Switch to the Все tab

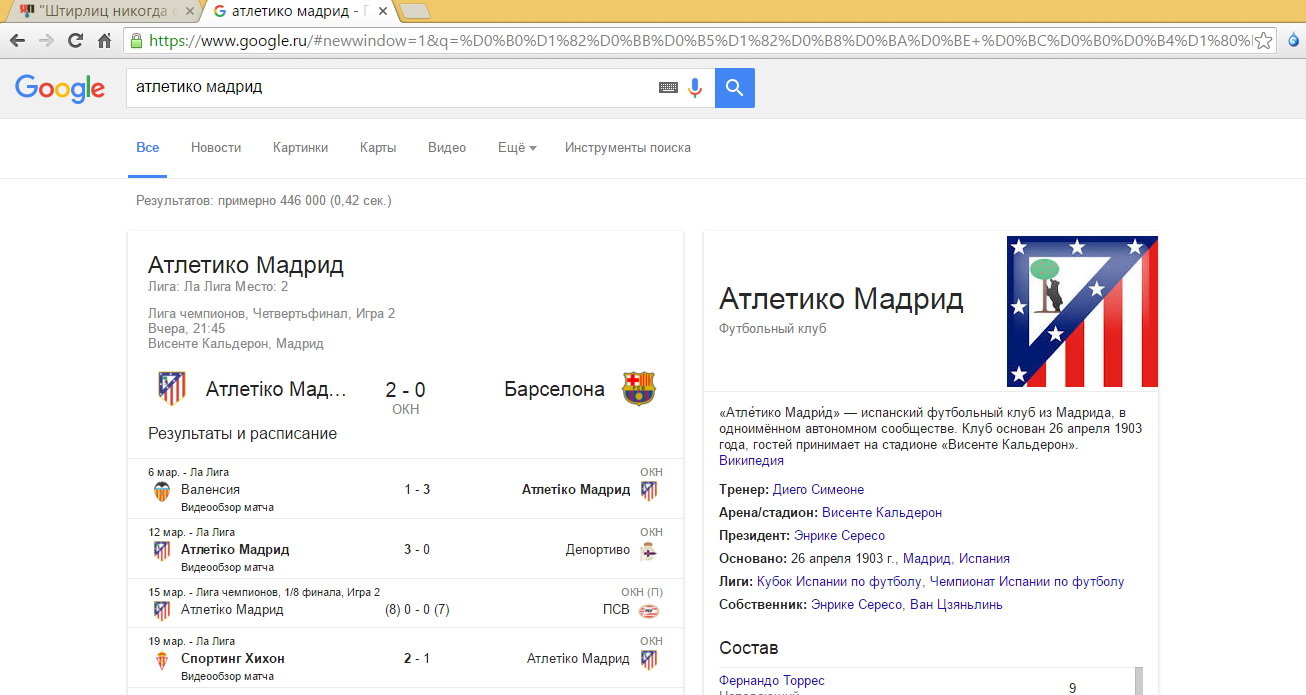[148, 147]
